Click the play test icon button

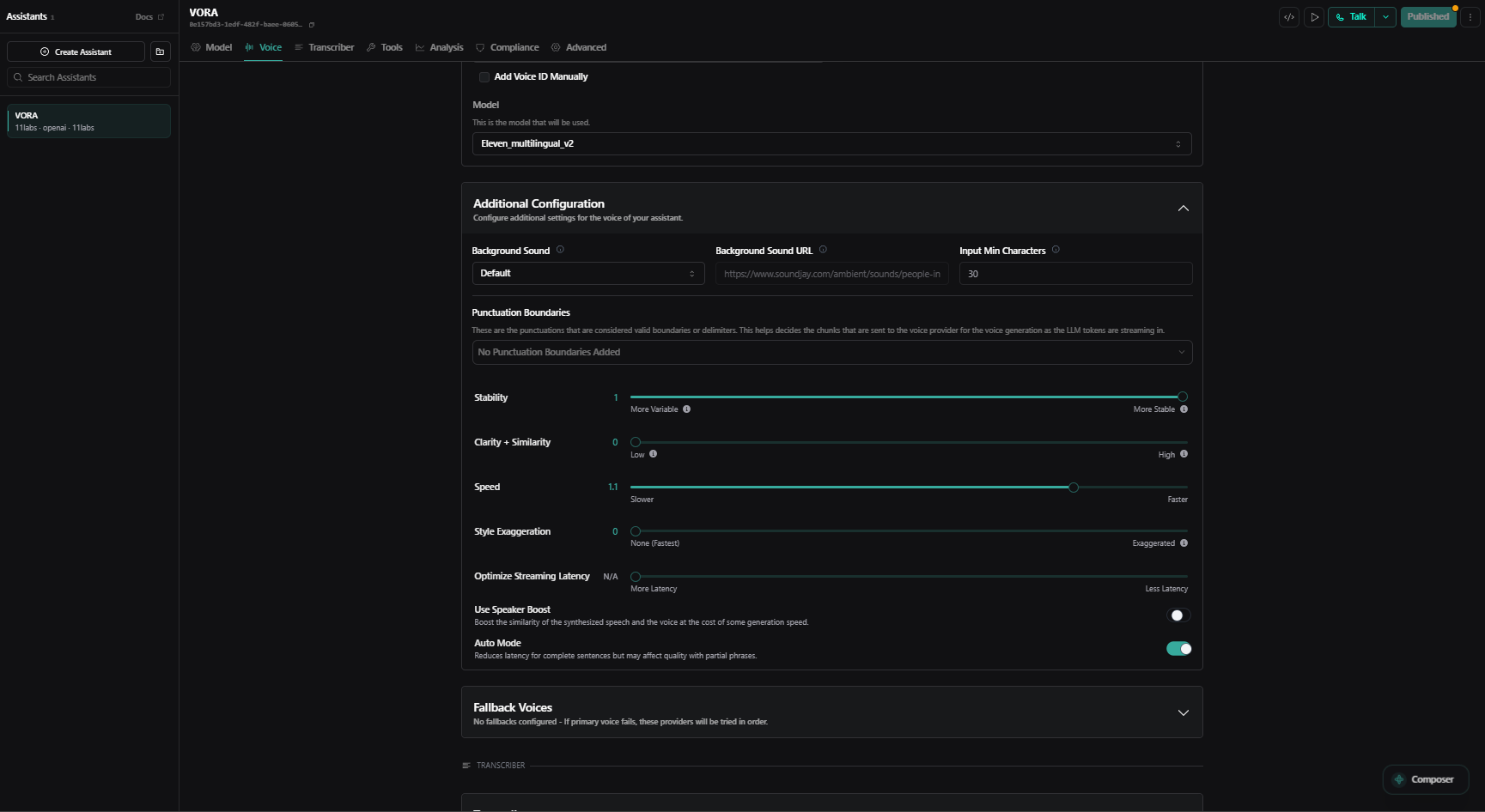[1314, 17]
